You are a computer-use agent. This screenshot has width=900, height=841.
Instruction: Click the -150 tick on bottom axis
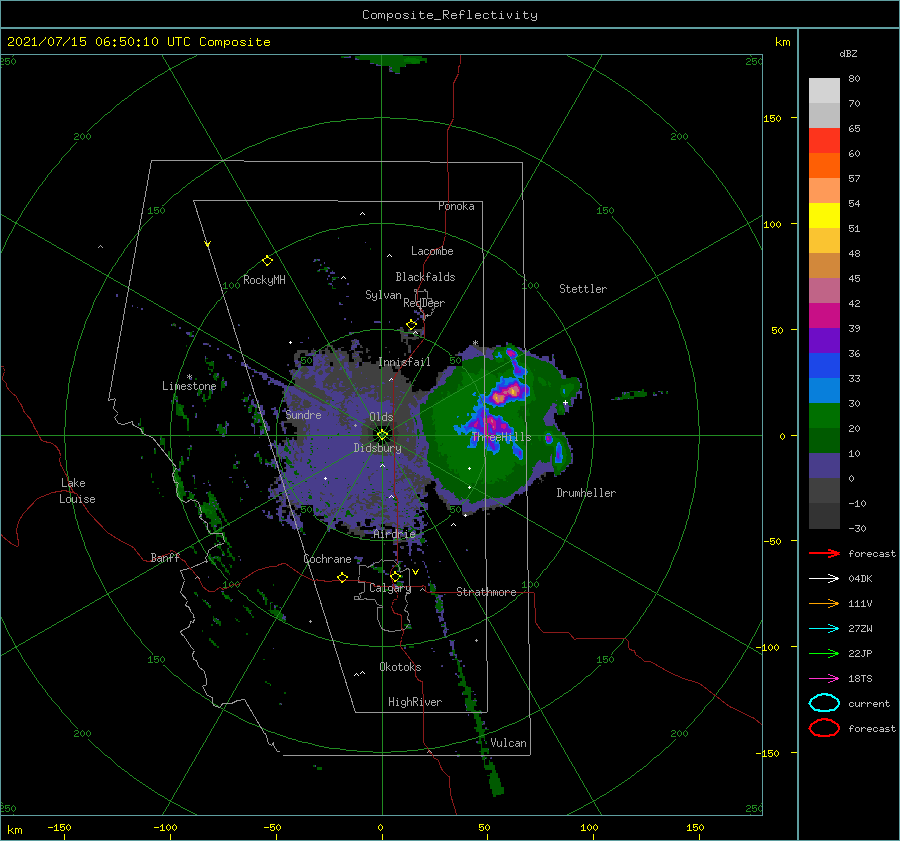[59, 827]
